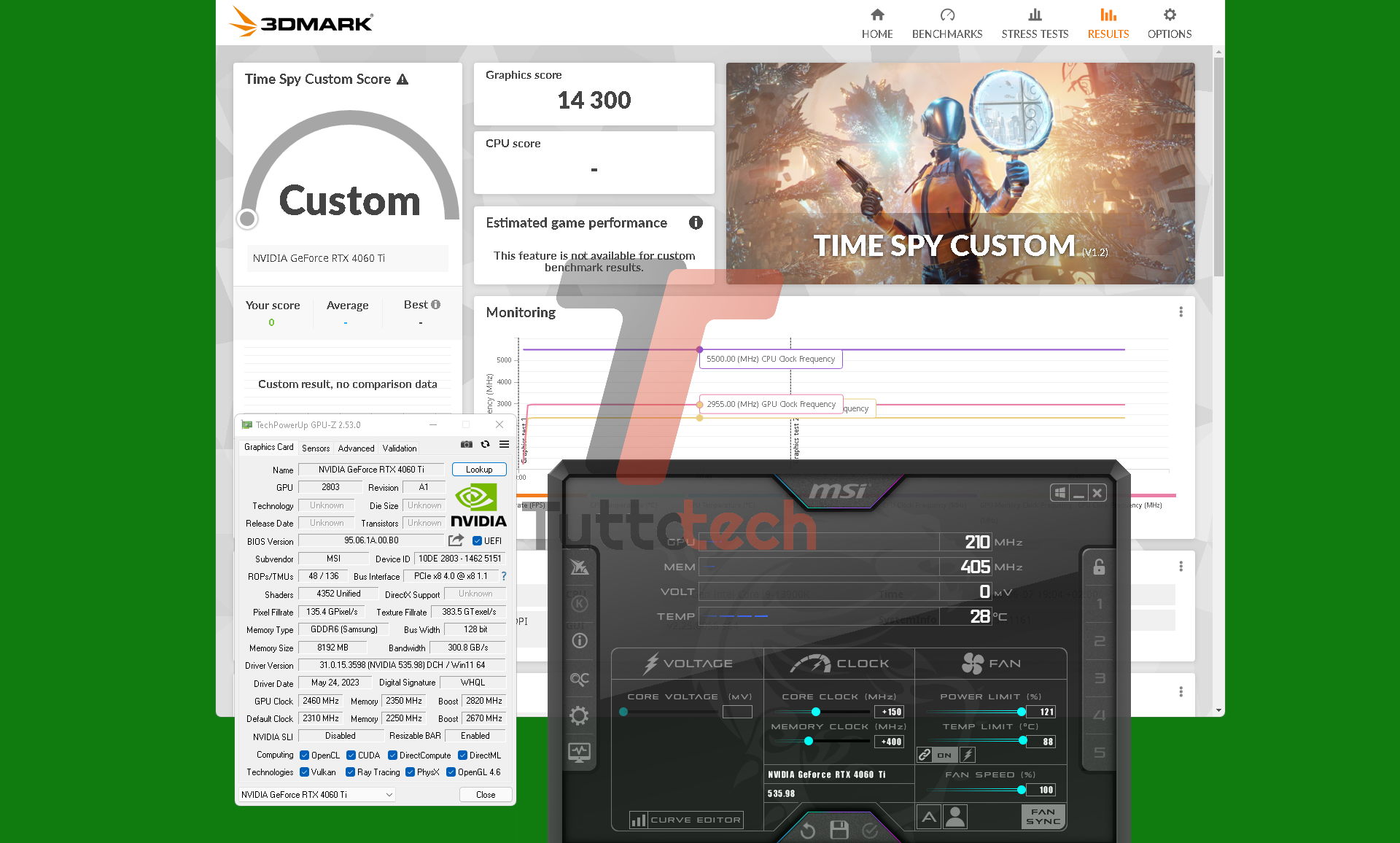Open MSI Afterburner settings gear
This screenshot has width=1400, height=843.
(579, 715)
